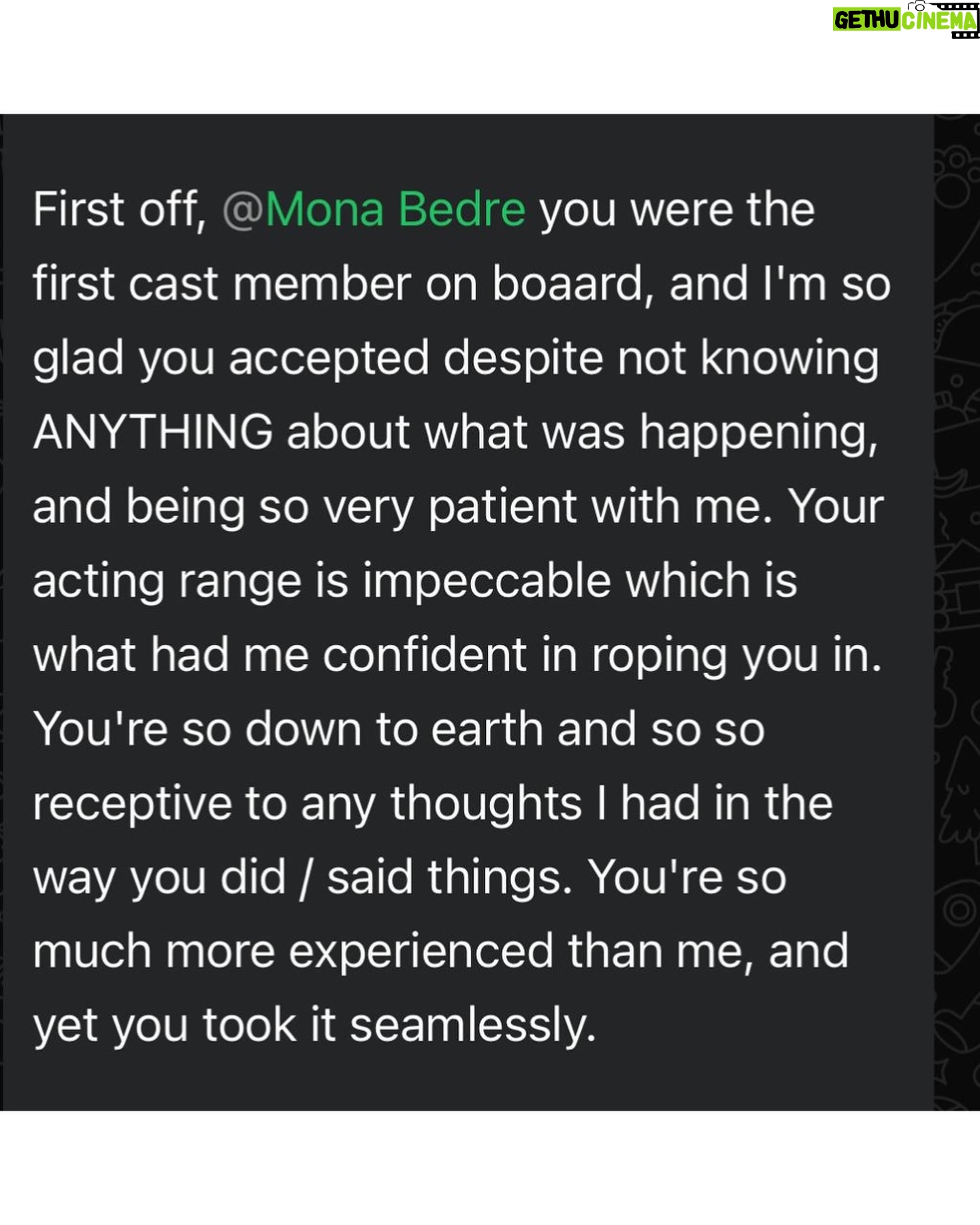
Task: Click the patterned wallpaper strip beside the message
Action: [x=957, y=612]
